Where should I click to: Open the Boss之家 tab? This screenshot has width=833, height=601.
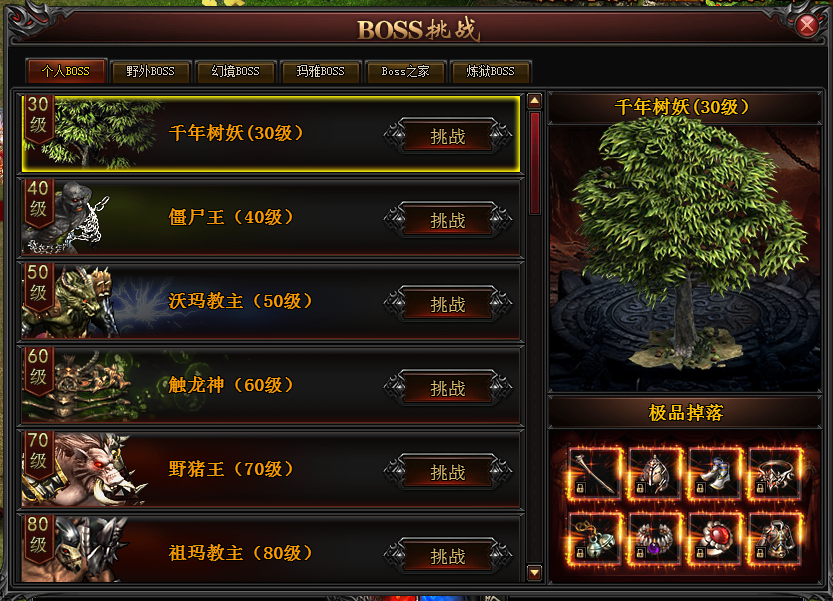pos(405,71)
